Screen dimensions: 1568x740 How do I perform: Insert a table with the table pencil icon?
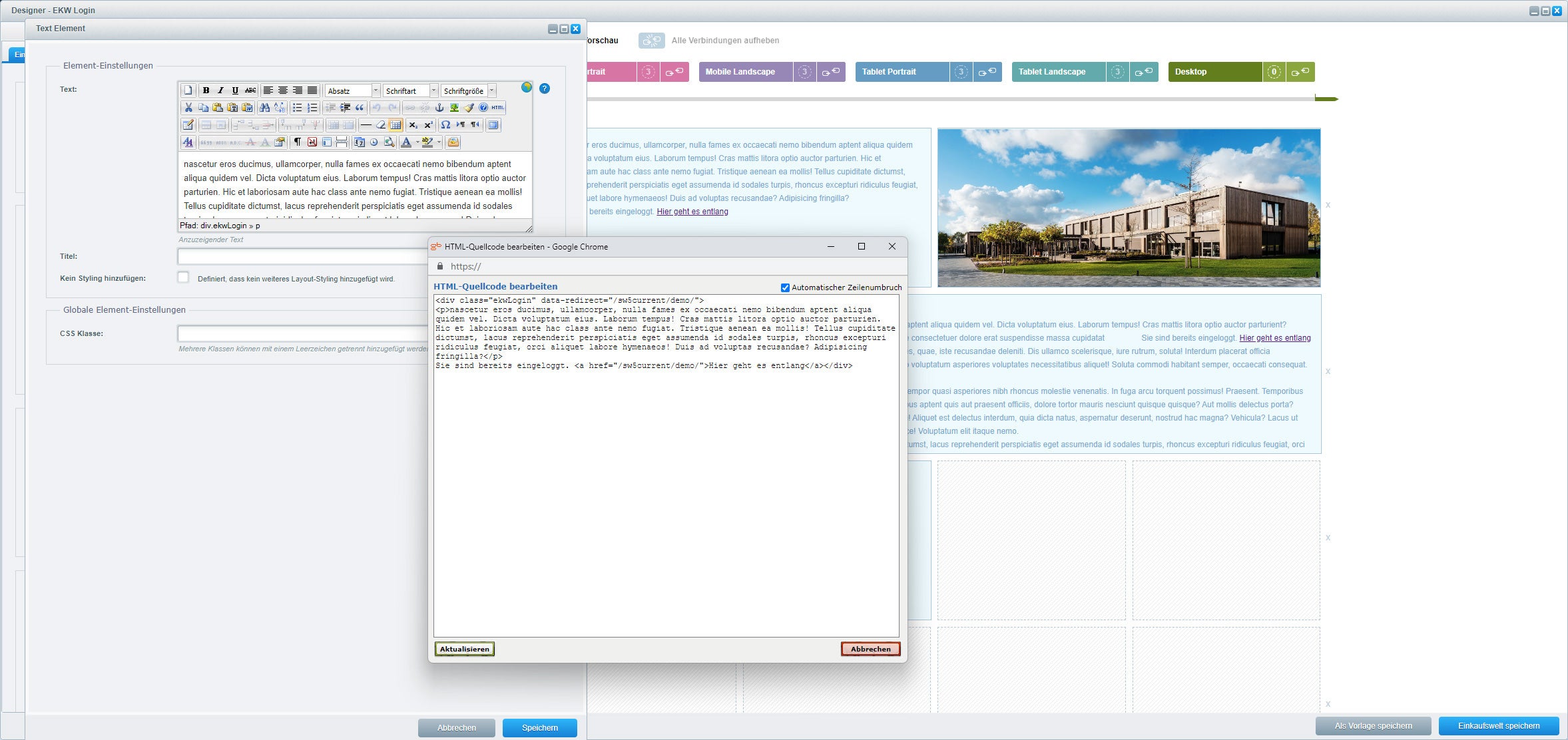[x=188, y=125]
